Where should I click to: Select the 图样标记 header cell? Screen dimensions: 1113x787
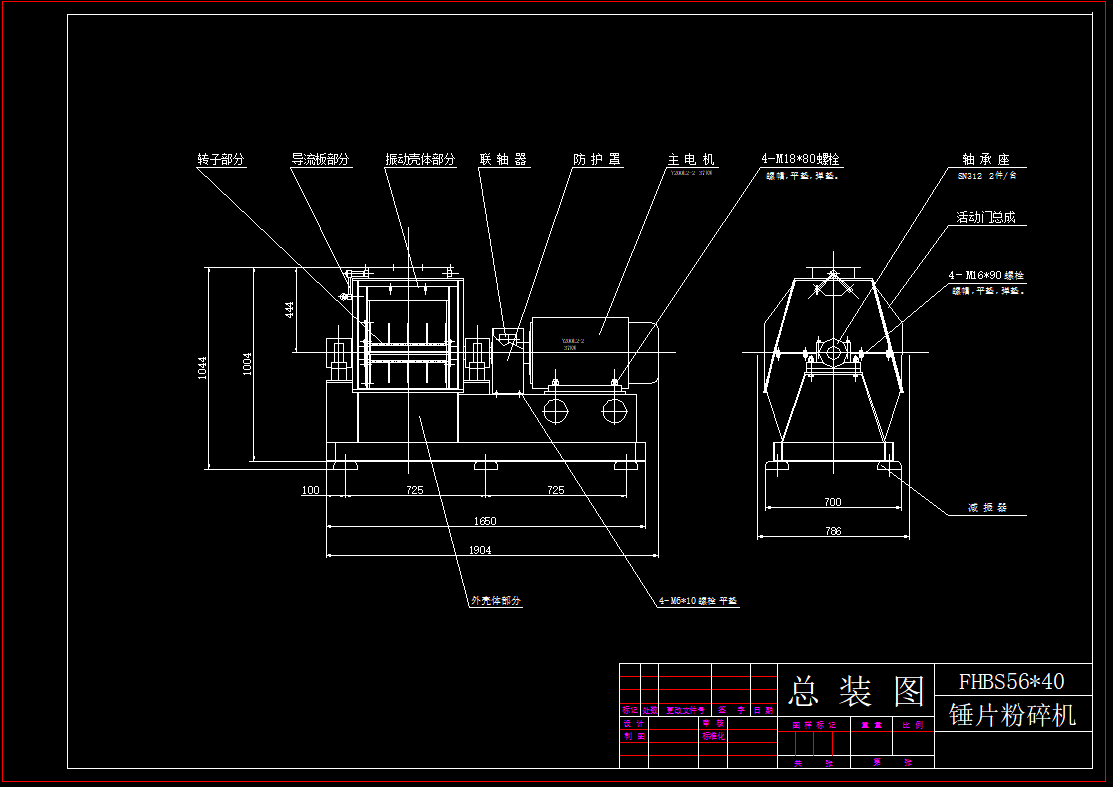(x=814, y=725)
